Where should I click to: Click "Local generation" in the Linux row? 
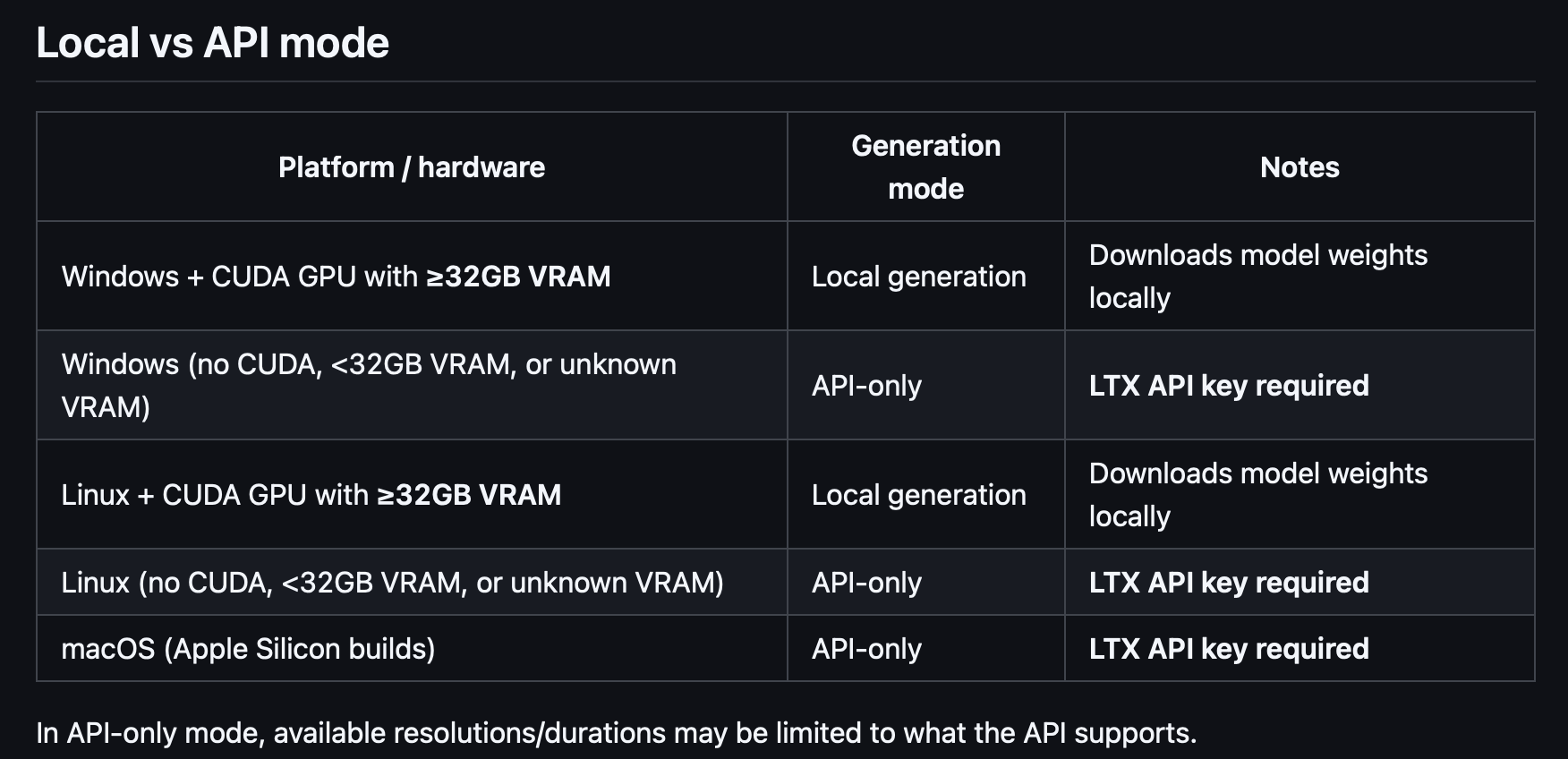(918, 495)
